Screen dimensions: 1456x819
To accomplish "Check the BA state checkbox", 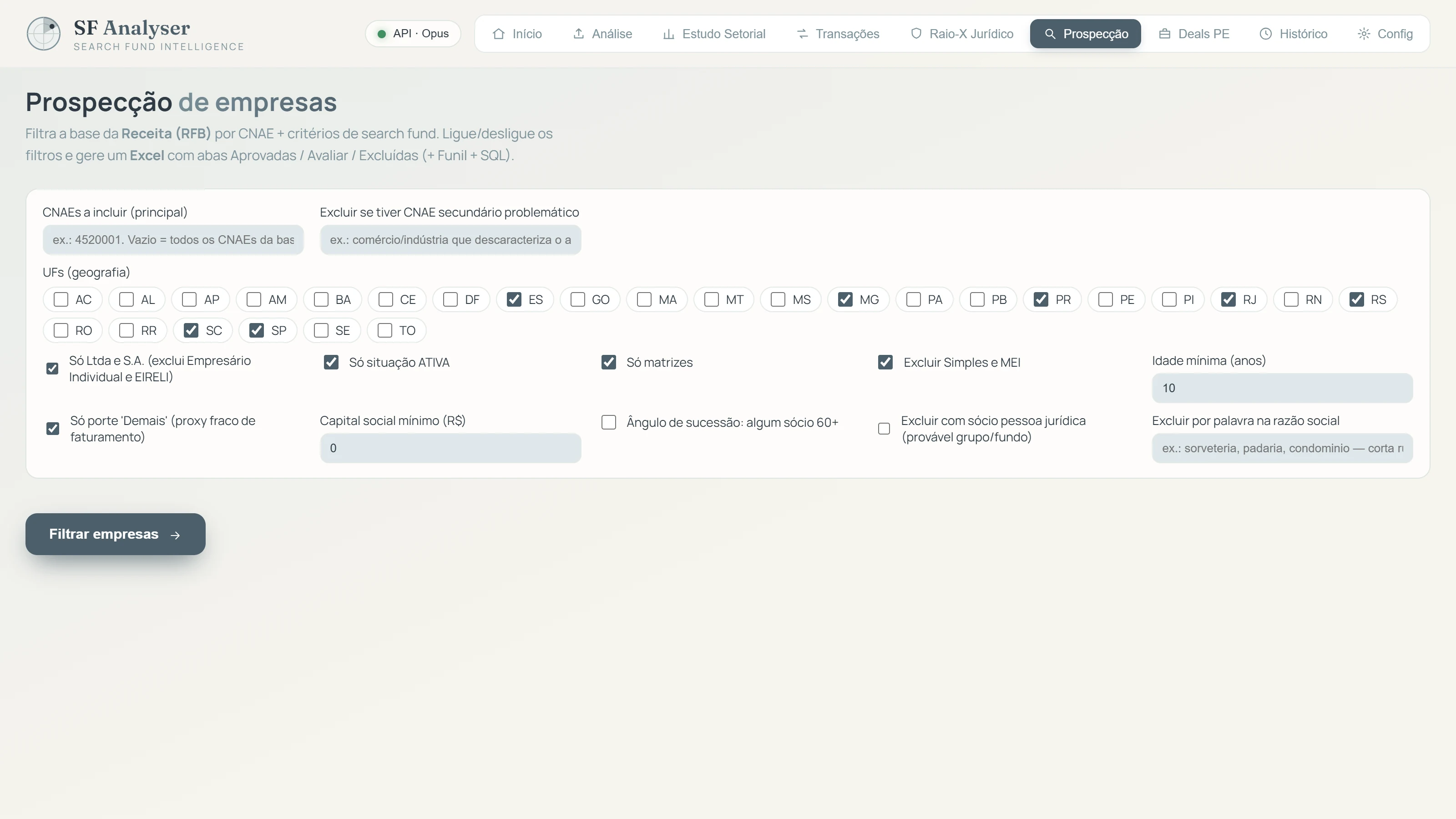I will point(321,299).
